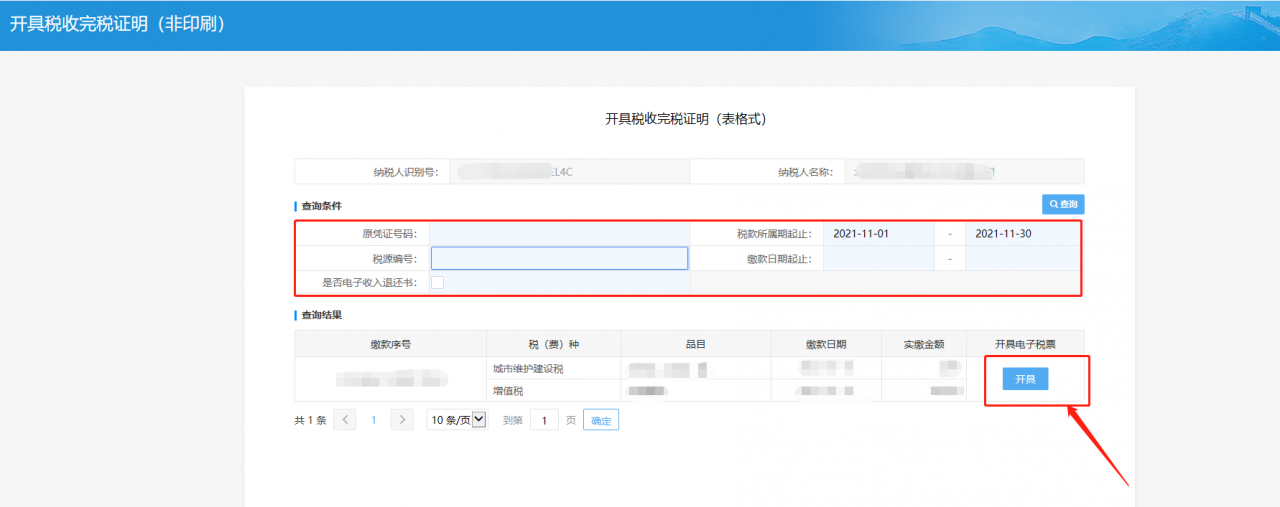The image size is (1280, 507).
Task: Select page number 1 in pagination
Action: pyautogui.click(x=374, y=420)
